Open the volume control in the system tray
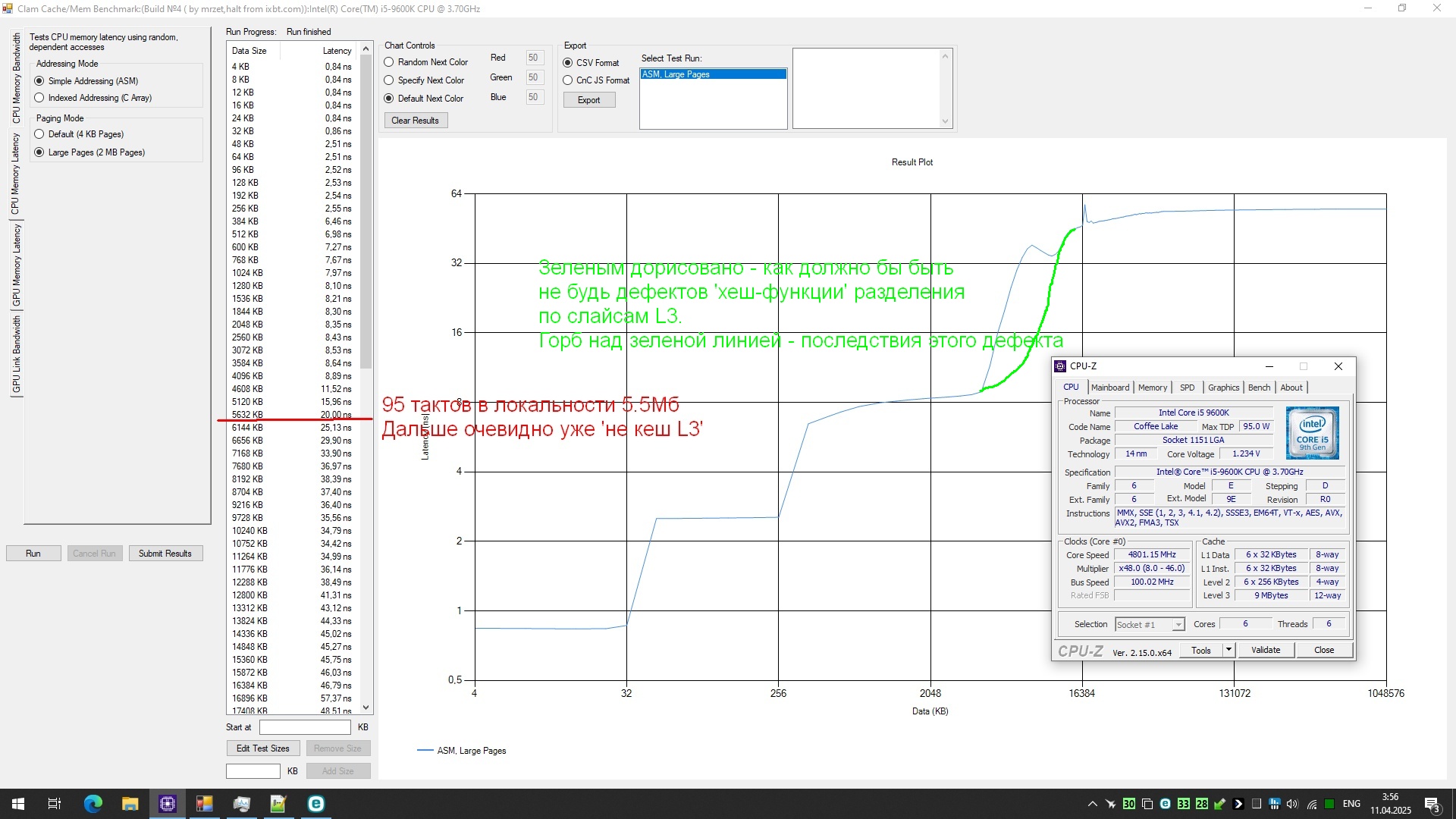This screenshot has width=1456, height=819. tap(1292, 804)
